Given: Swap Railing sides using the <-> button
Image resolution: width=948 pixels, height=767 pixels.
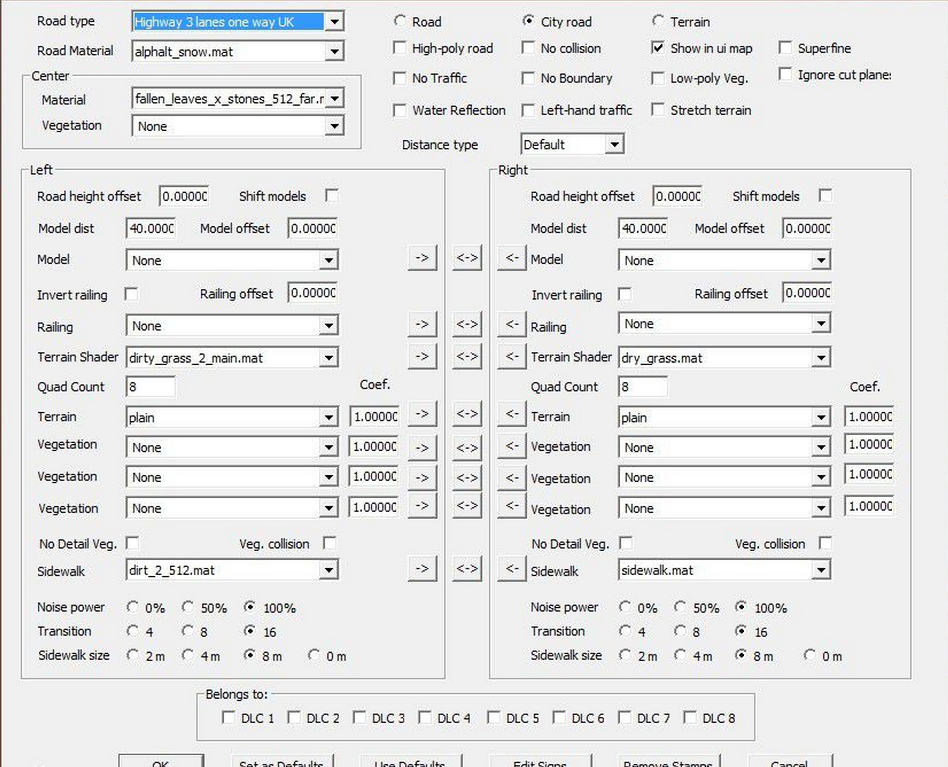Looking at the screenshot, I should [x=467, y=324].
